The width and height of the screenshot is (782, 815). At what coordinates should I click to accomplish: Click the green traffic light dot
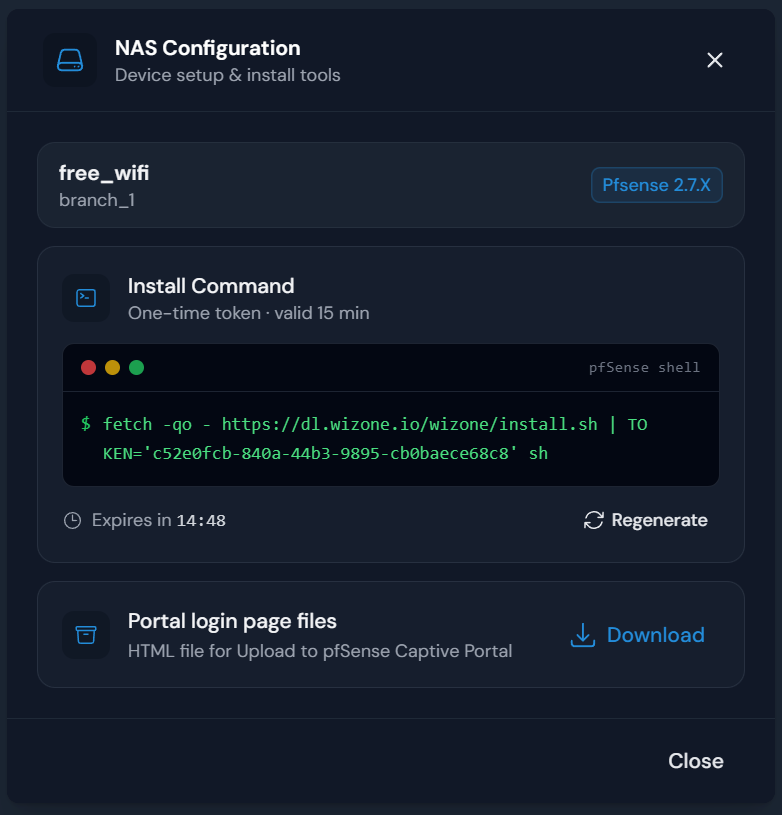[137, 367]
